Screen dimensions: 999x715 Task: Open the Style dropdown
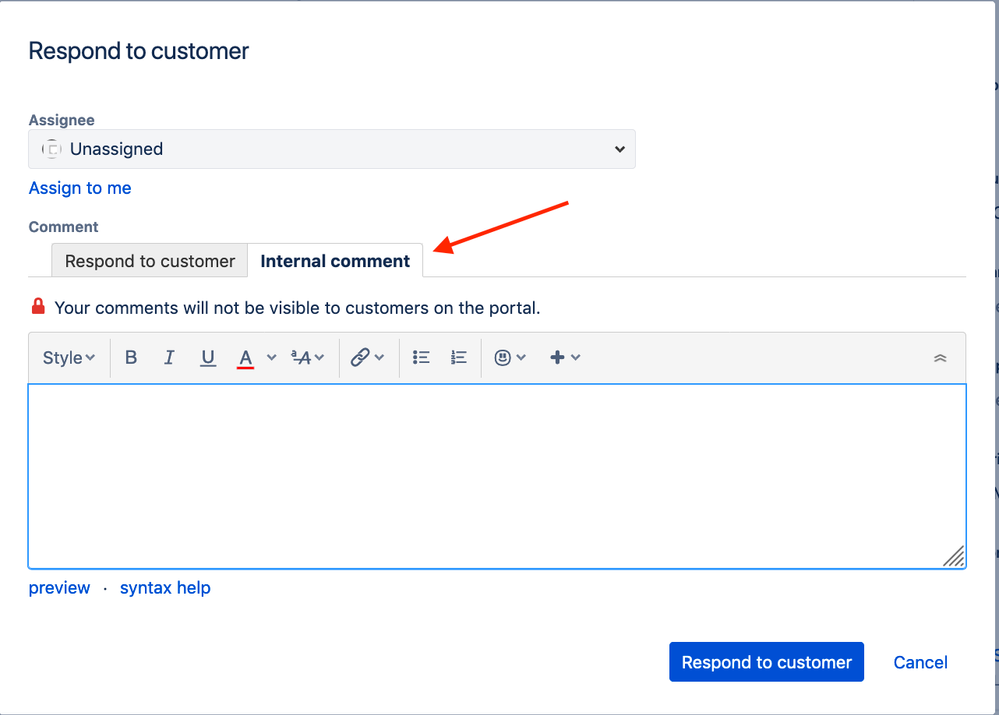pyautogui.click(x=69, y=358)
